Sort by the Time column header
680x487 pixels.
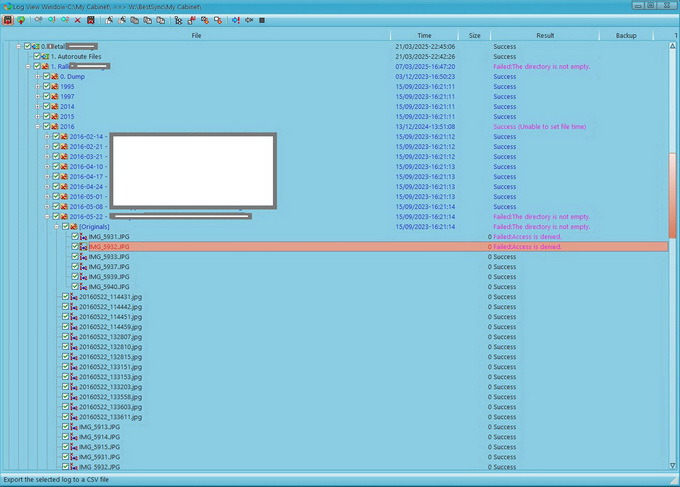pyautogui.click(x=424, y=36)
